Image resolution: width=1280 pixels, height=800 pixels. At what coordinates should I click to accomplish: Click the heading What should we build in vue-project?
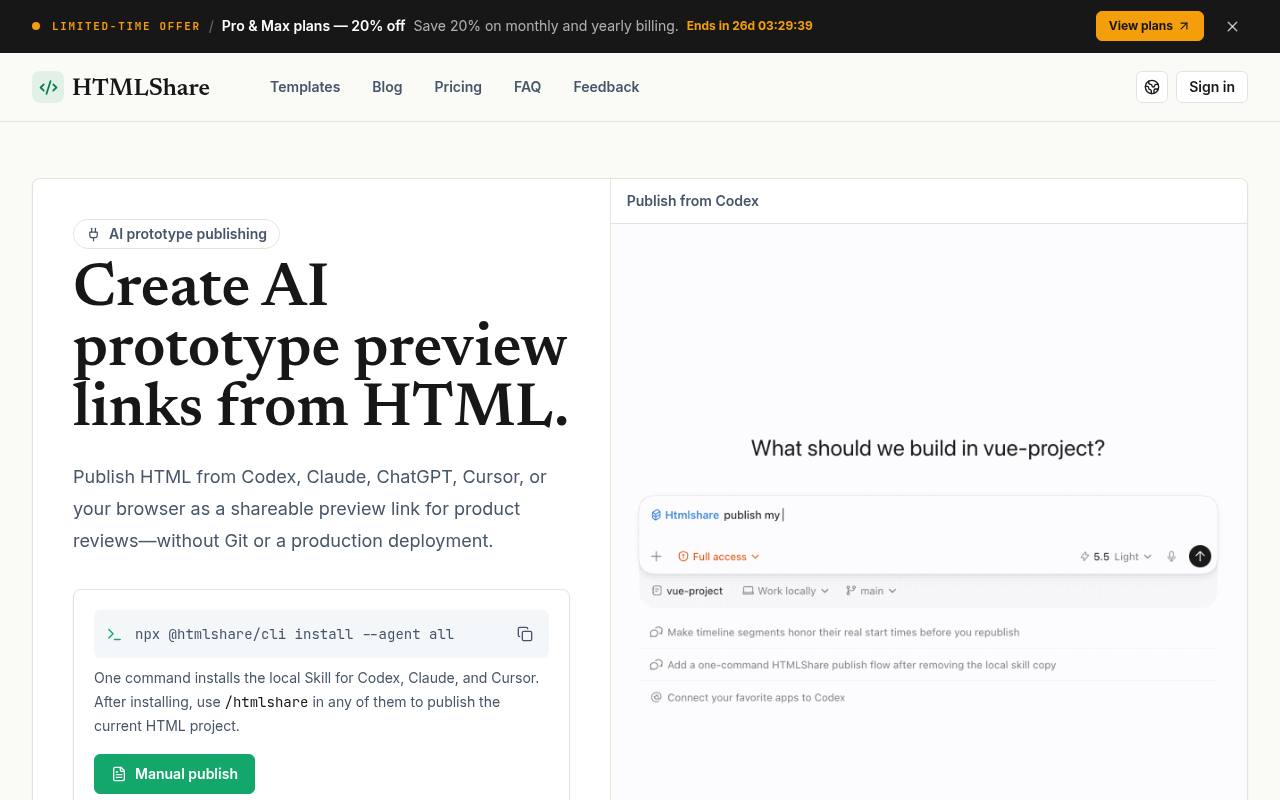coord(928,448)
